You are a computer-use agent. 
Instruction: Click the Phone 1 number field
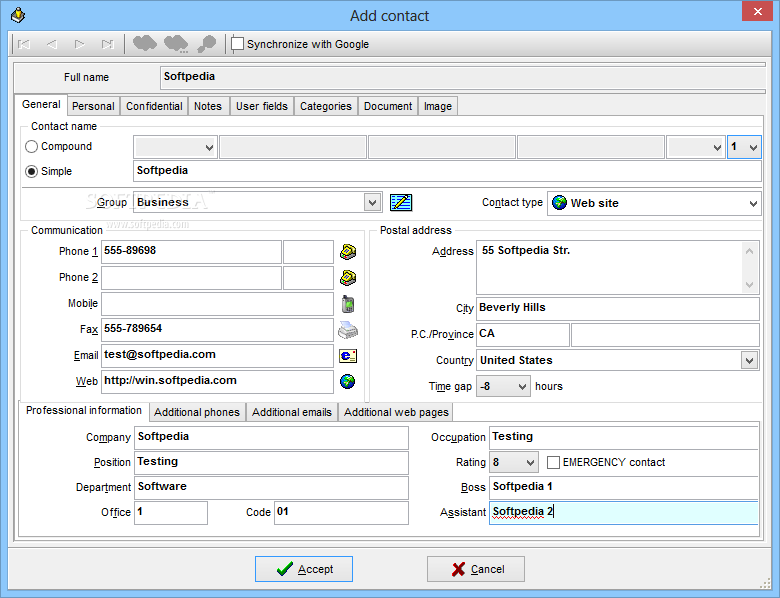(192, 252)
